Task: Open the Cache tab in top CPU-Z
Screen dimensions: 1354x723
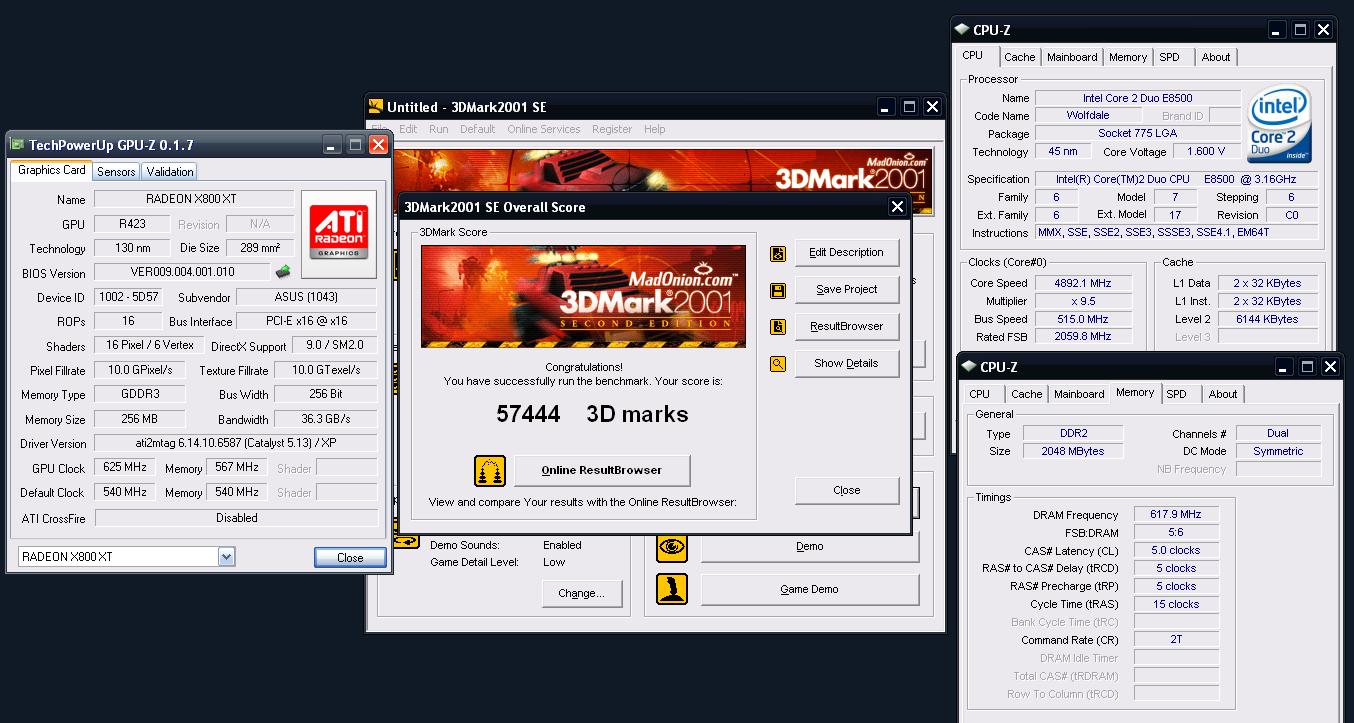Action: point(1020,58)
